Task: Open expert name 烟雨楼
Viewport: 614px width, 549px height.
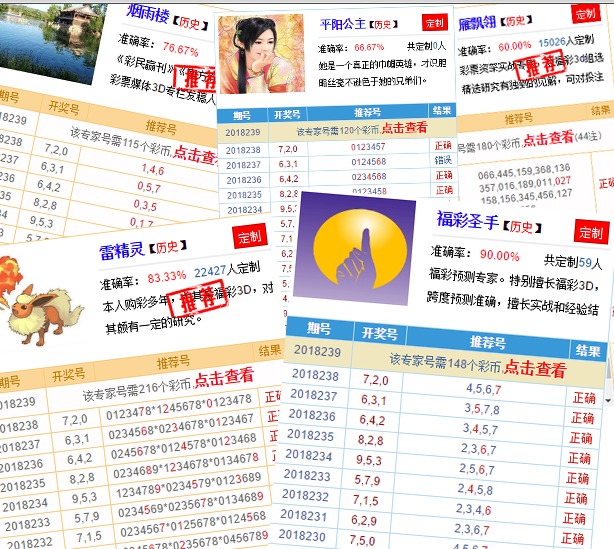Action: [148, 14]
